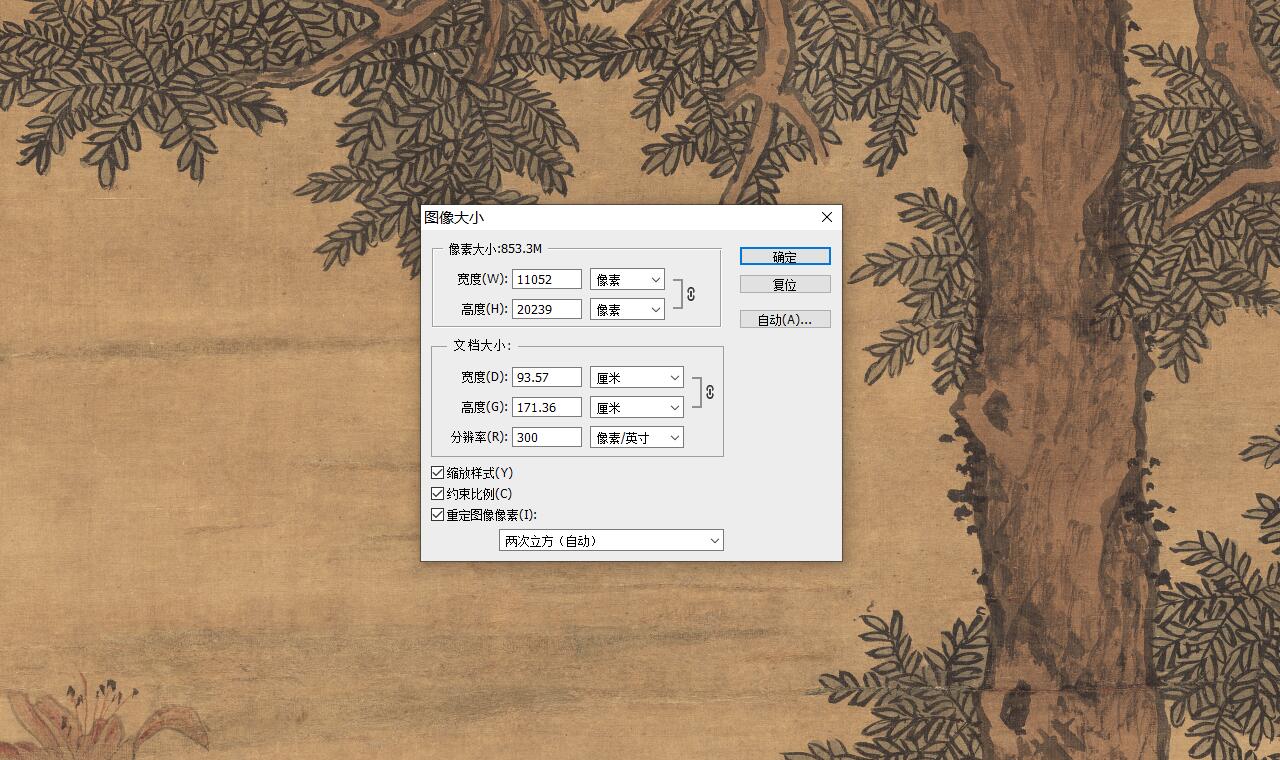Image resolution: width=1280 pixels, height=760 pixels.
Task: Open resolution unit dropdown 像素/英寸
Action: pos(637,437)
